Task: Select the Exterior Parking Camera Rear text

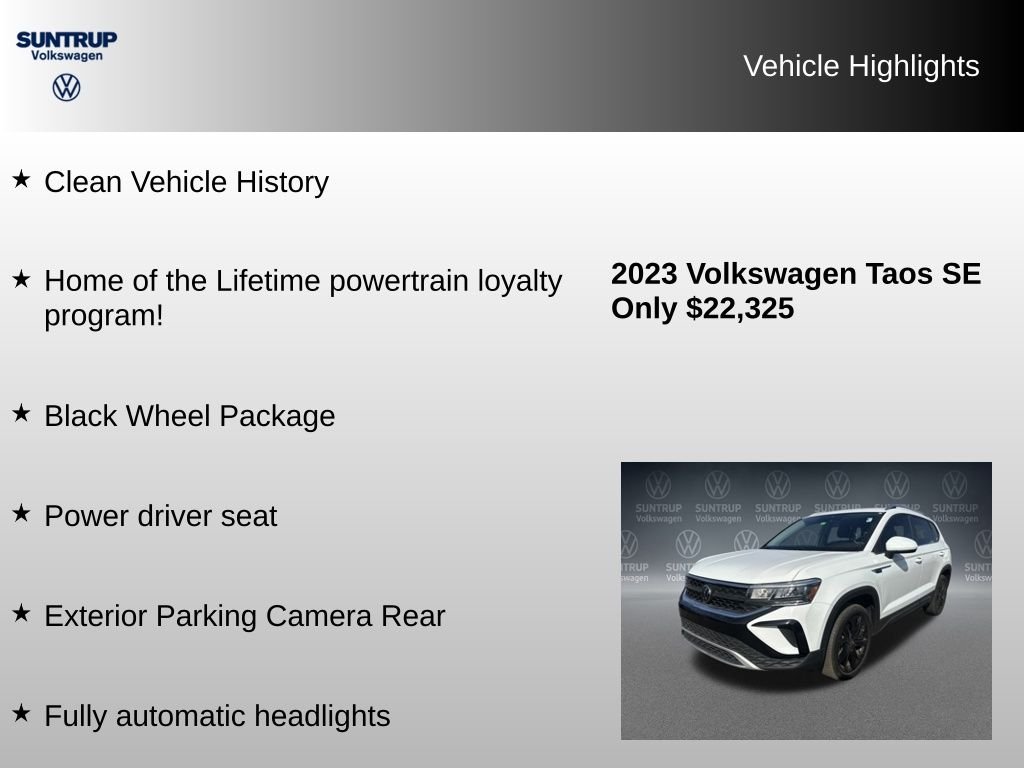Action: click(245, 616)
